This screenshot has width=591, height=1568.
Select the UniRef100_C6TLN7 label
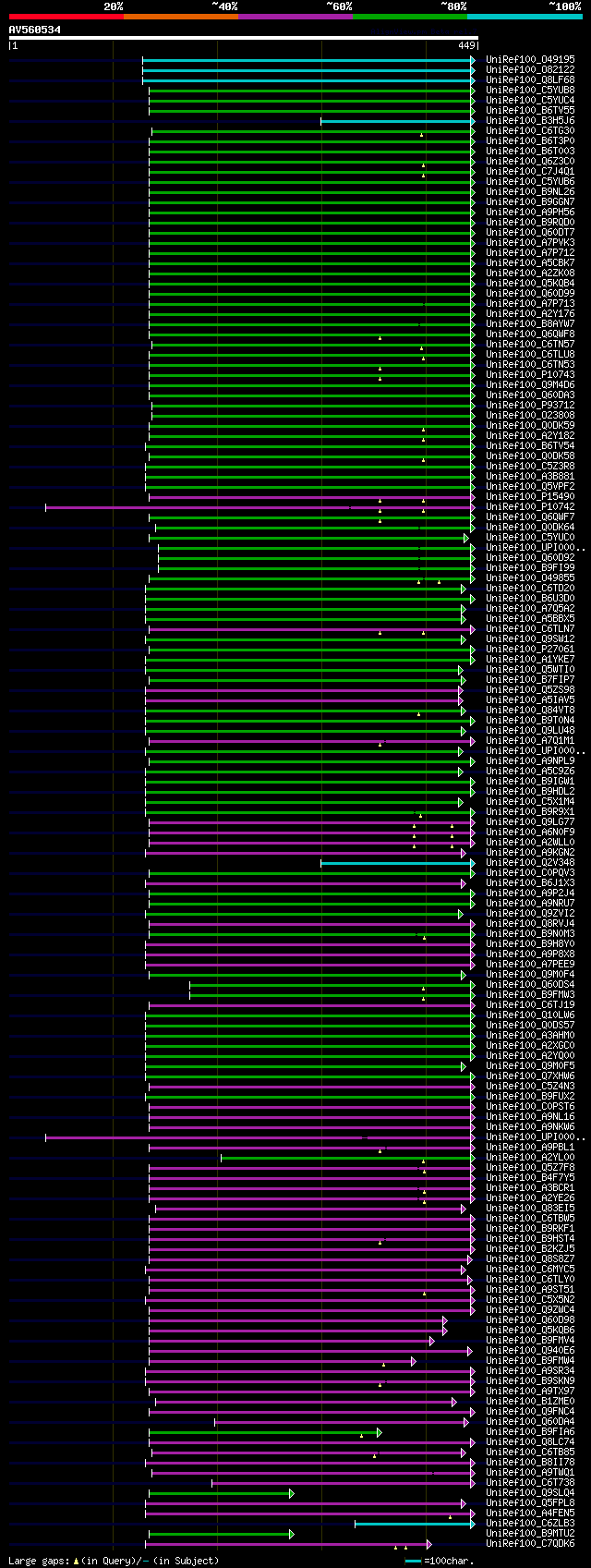point(530,628)
